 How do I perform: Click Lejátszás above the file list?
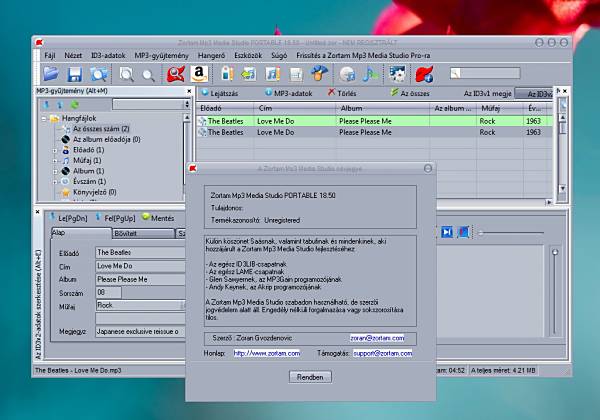[220, 93]
